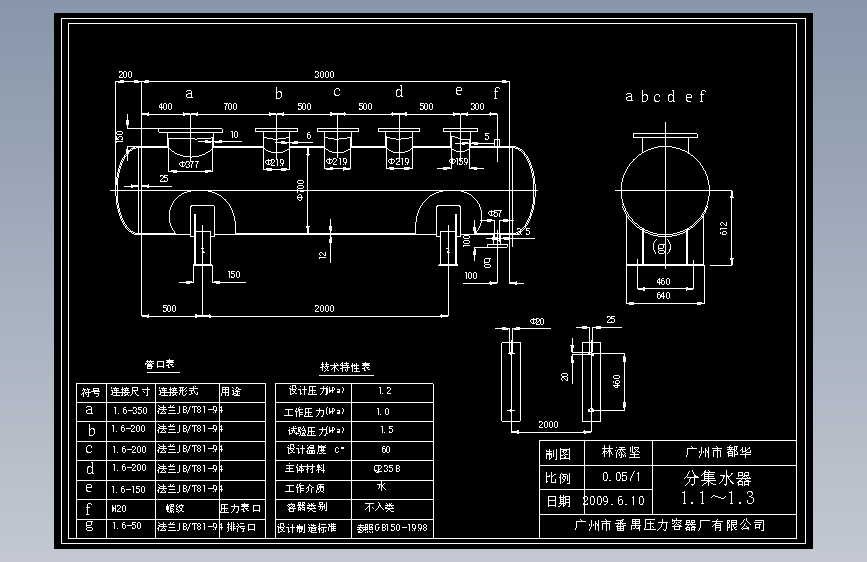867x562 pixels.
Task: Select the 1.6-50 connection size cell
Action: pyautogui.click(x=127, y=525)
